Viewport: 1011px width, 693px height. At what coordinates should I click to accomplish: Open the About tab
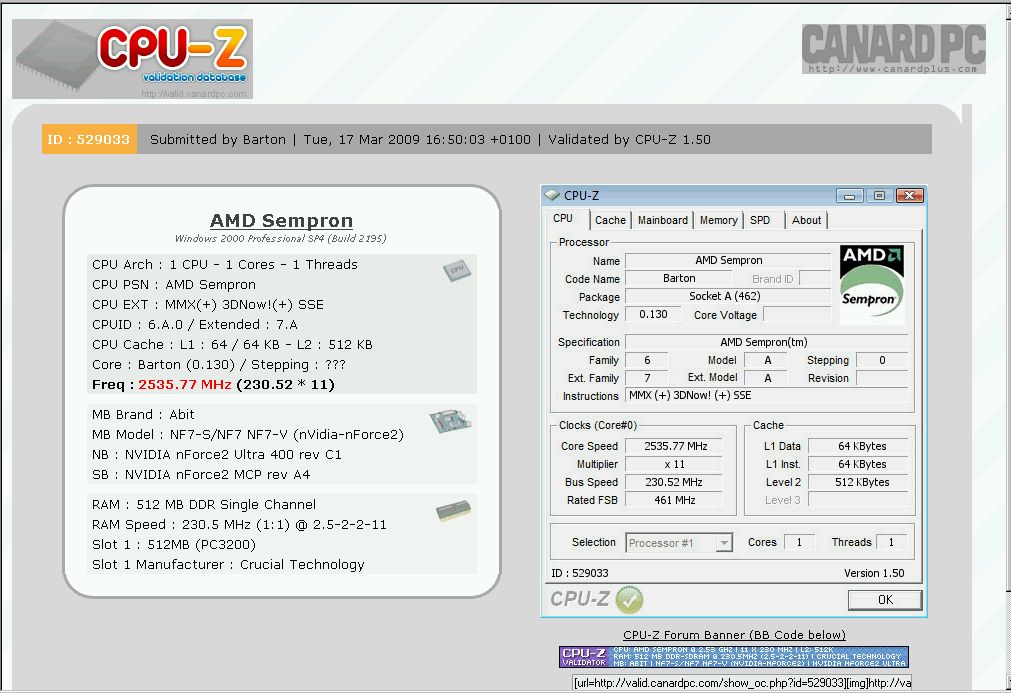point(806,220)
